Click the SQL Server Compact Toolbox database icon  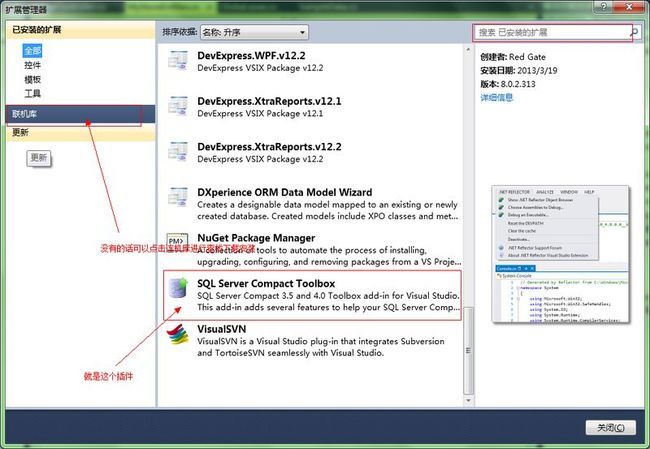178,288
